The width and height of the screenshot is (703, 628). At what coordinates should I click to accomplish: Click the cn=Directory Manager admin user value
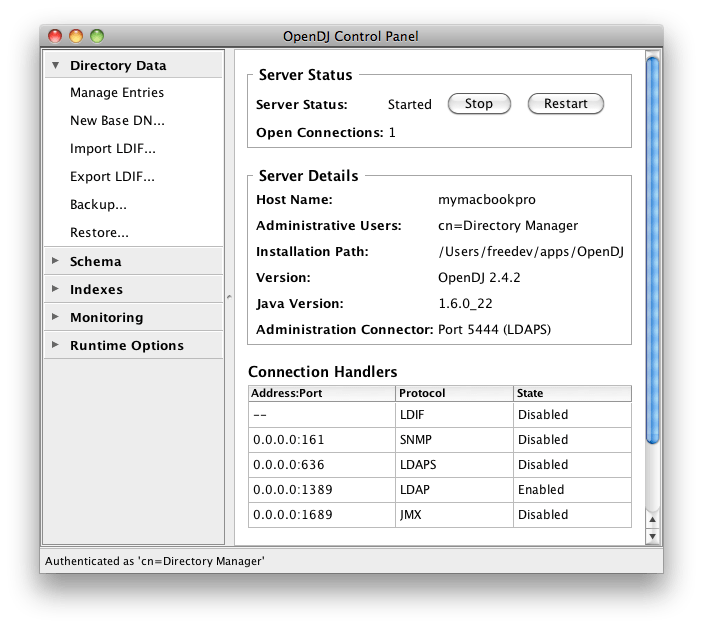508,225
